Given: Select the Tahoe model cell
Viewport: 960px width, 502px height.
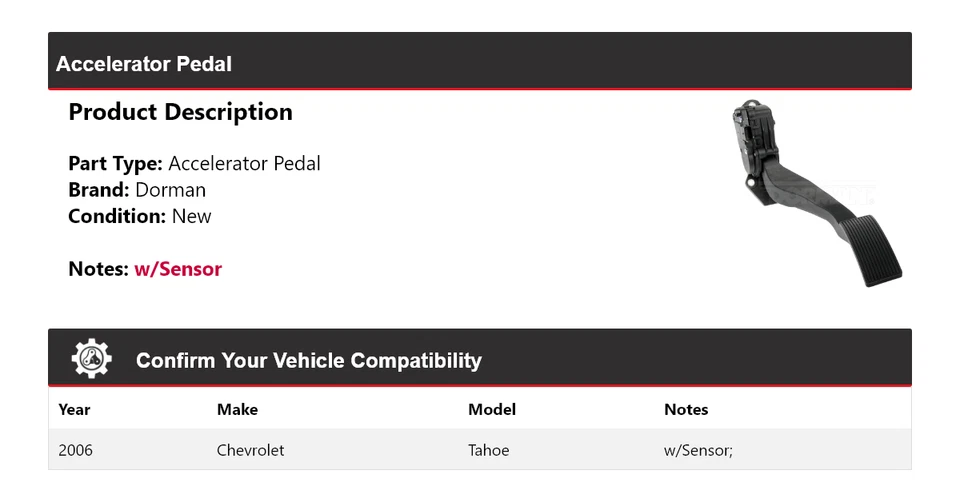Looking at the screenshot, I should coord(489,450).
